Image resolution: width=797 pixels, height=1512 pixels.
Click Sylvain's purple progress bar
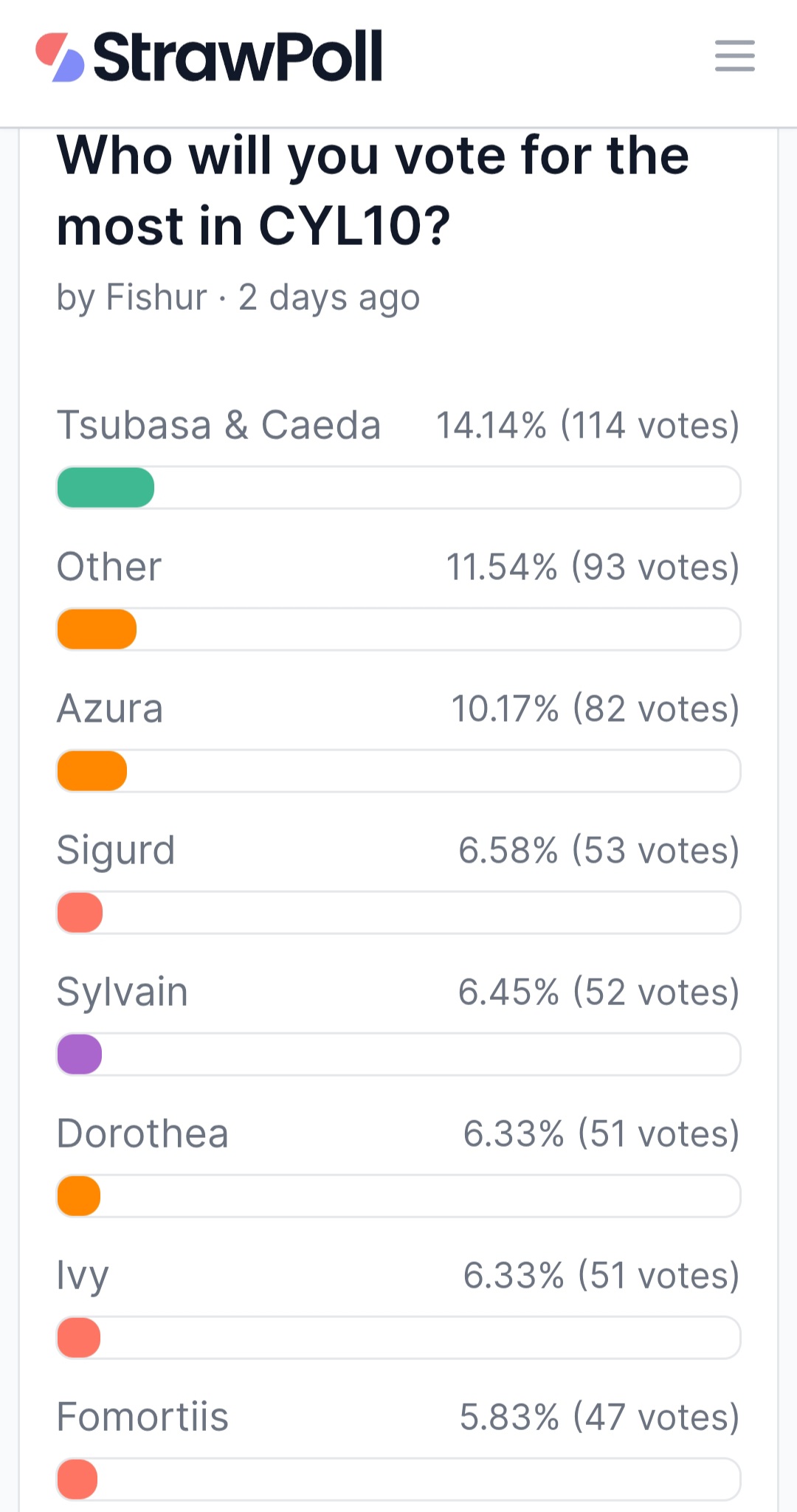pos(80,1054)
